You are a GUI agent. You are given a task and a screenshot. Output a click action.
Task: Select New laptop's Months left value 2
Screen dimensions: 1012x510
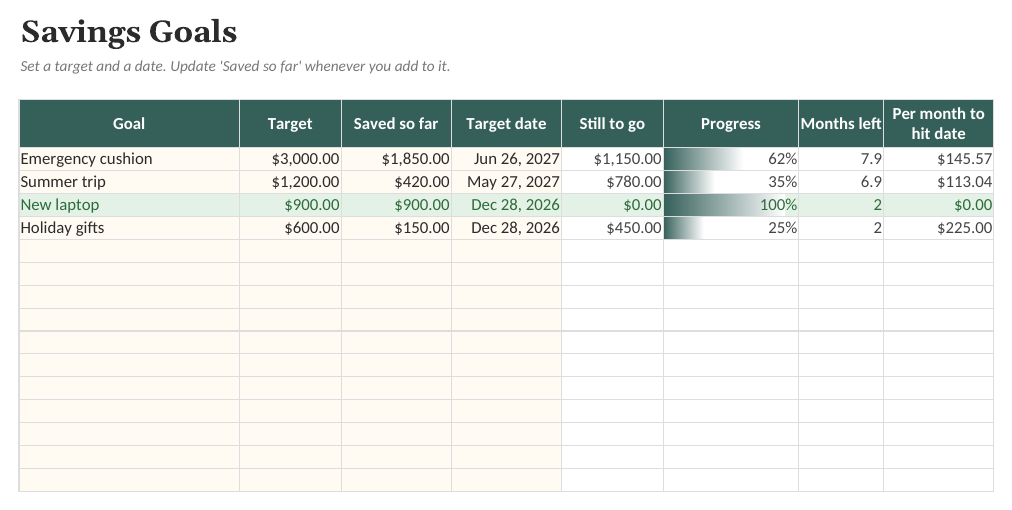pos(841,205)
